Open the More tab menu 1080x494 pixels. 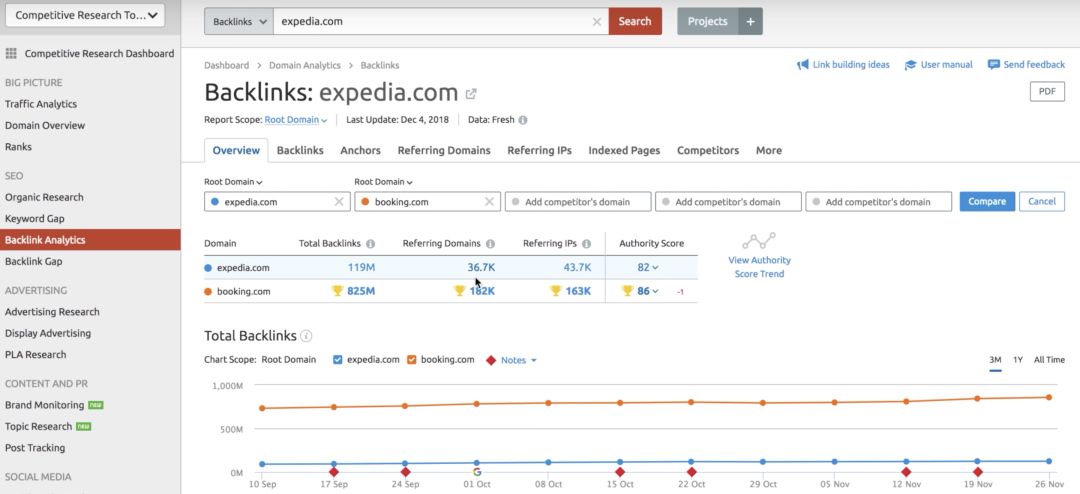tap(769, 150)
